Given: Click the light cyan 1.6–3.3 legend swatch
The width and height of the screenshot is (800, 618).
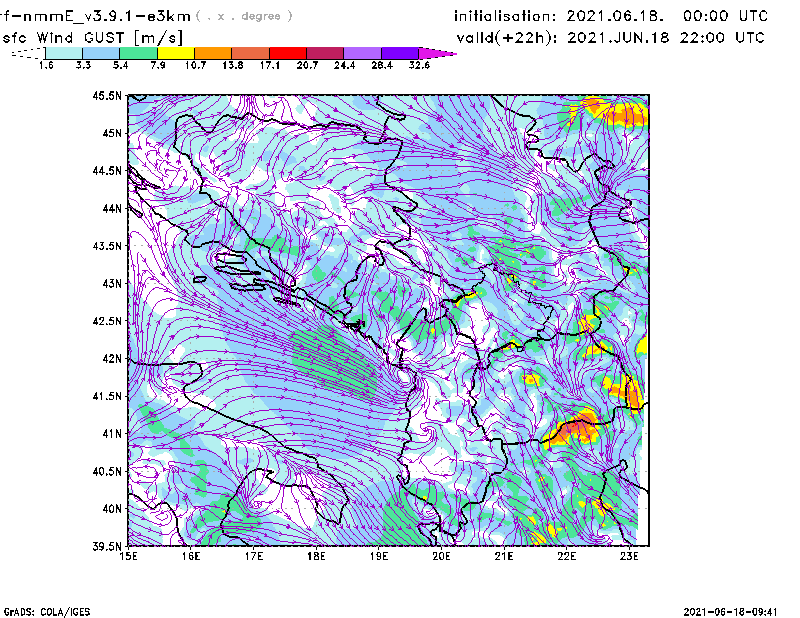Looking at the screenshot, I should point(64,53).
